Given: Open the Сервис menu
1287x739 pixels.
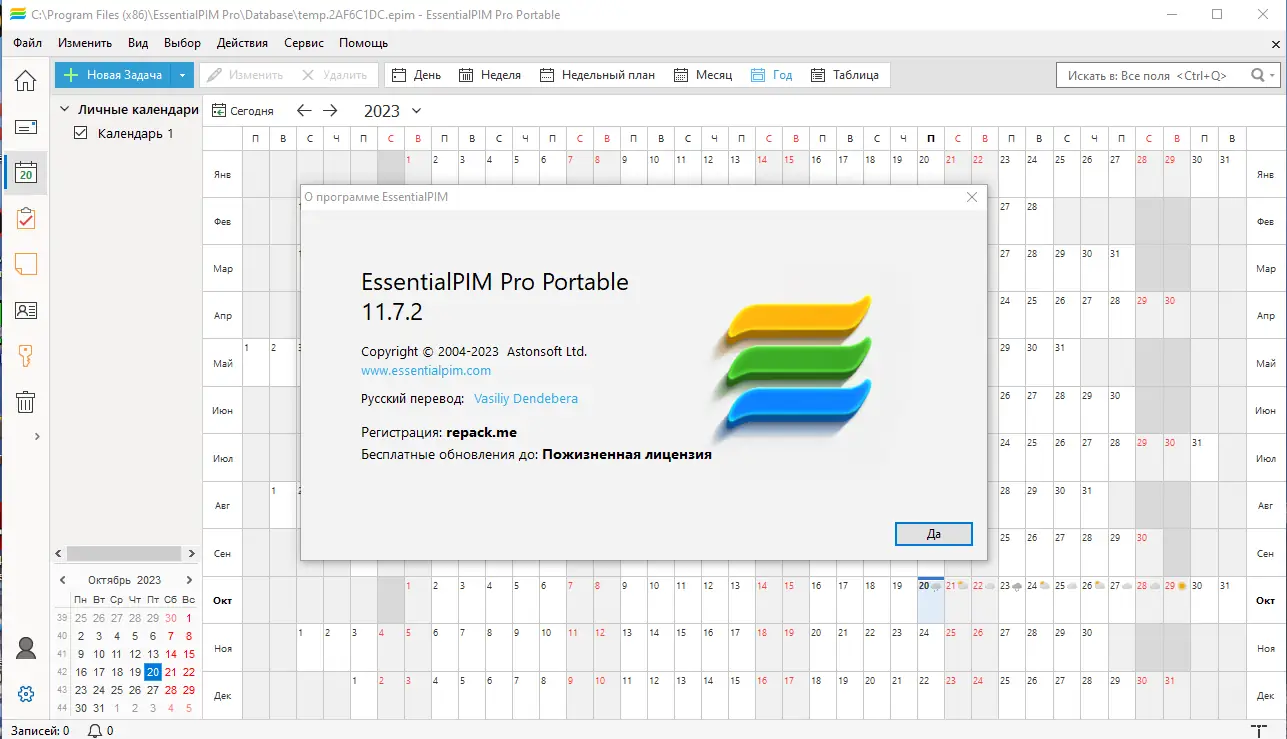Looking at the screenshot, I should pos(304,43).
